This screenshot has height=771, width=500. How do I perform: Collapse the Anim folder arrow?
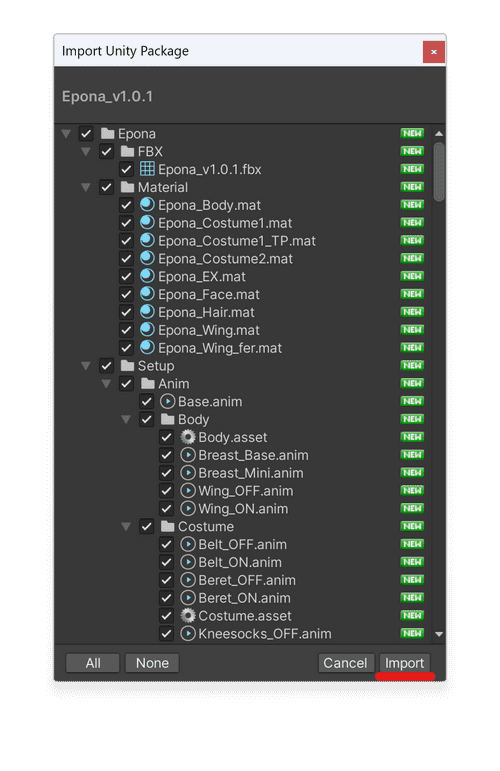[x=106, y=384]
